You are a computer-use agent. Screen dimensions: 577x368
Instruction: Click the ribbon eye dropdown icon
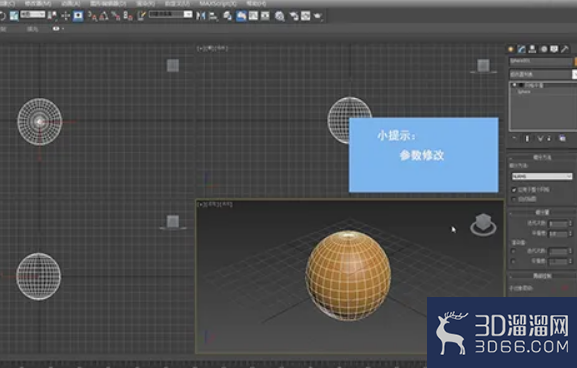[57, 28]
